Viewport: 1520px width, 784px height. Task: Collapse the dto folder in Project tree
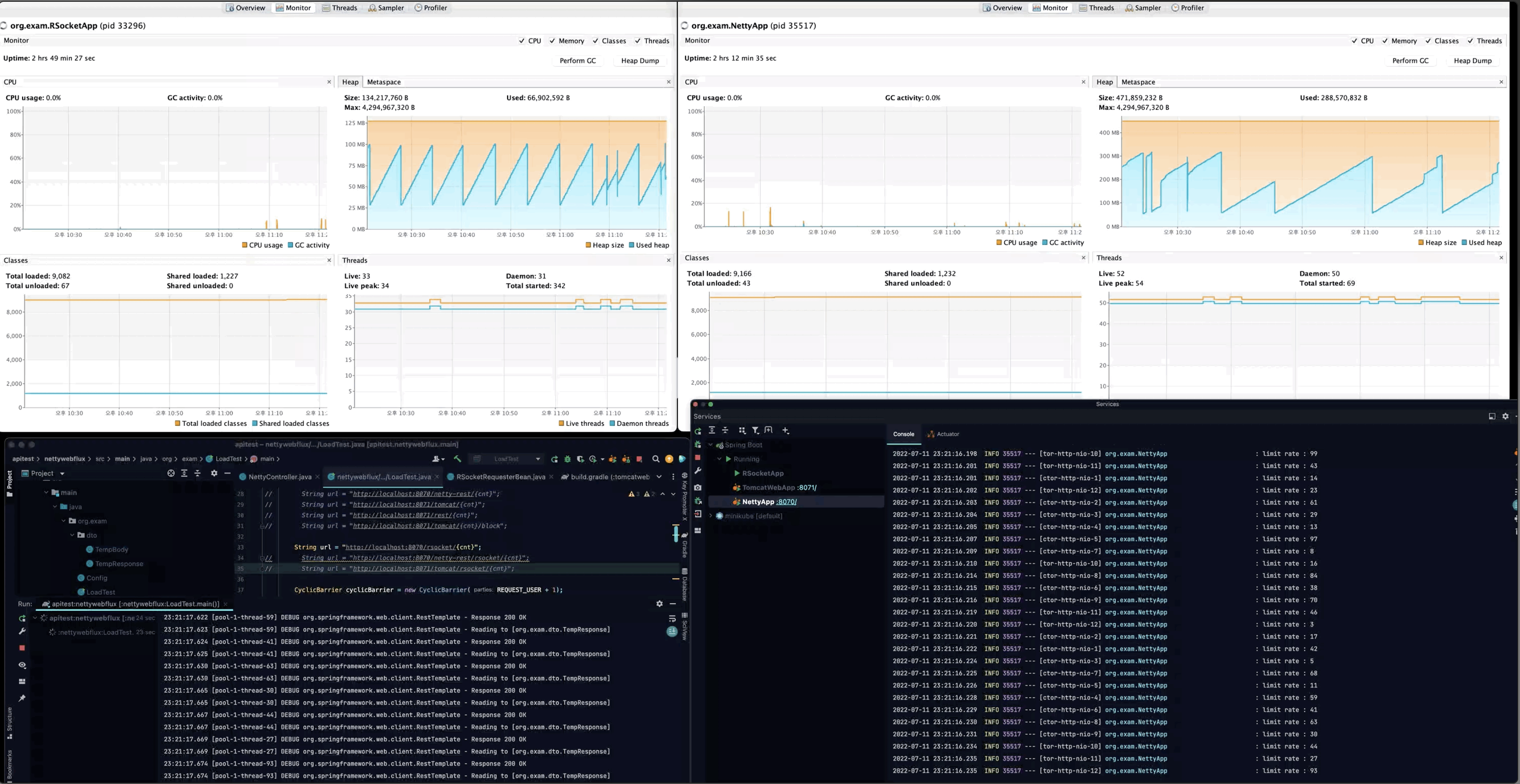(x=72, y=535)
